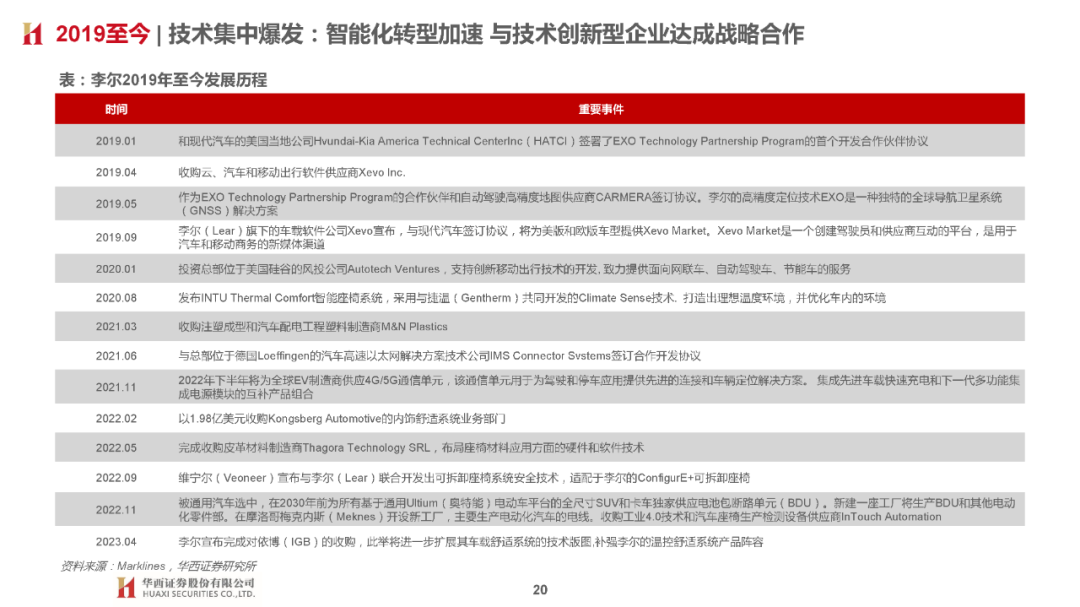Click the Veoneer ConfigurE+ seat event
The height and width of the screenshot is (607, 1080).
pyautogui.click(x=464, y=477)
